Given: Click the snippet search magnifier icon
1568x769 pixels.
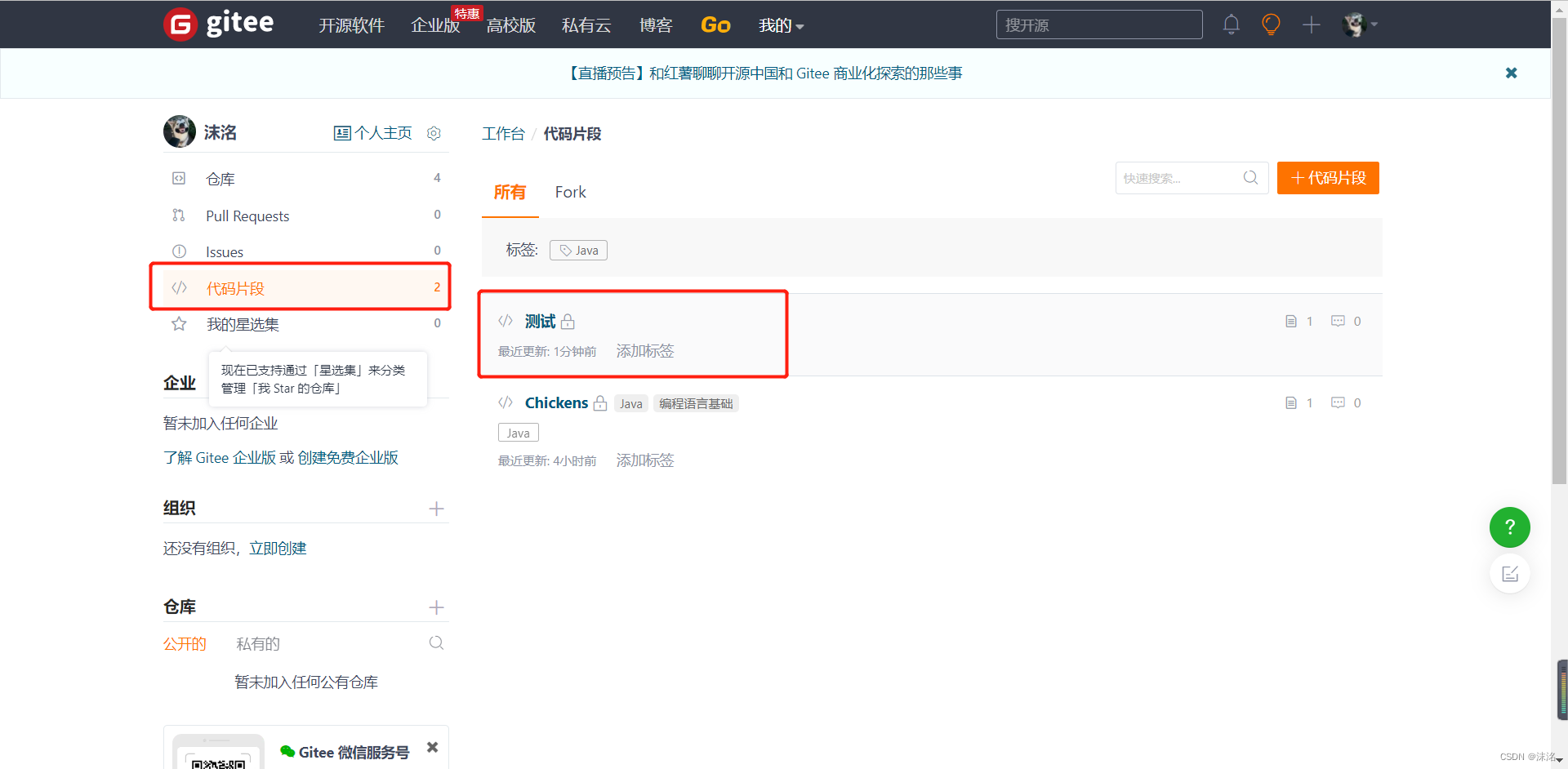Looking at the screenshot, I should click(x=1250, y=177).
